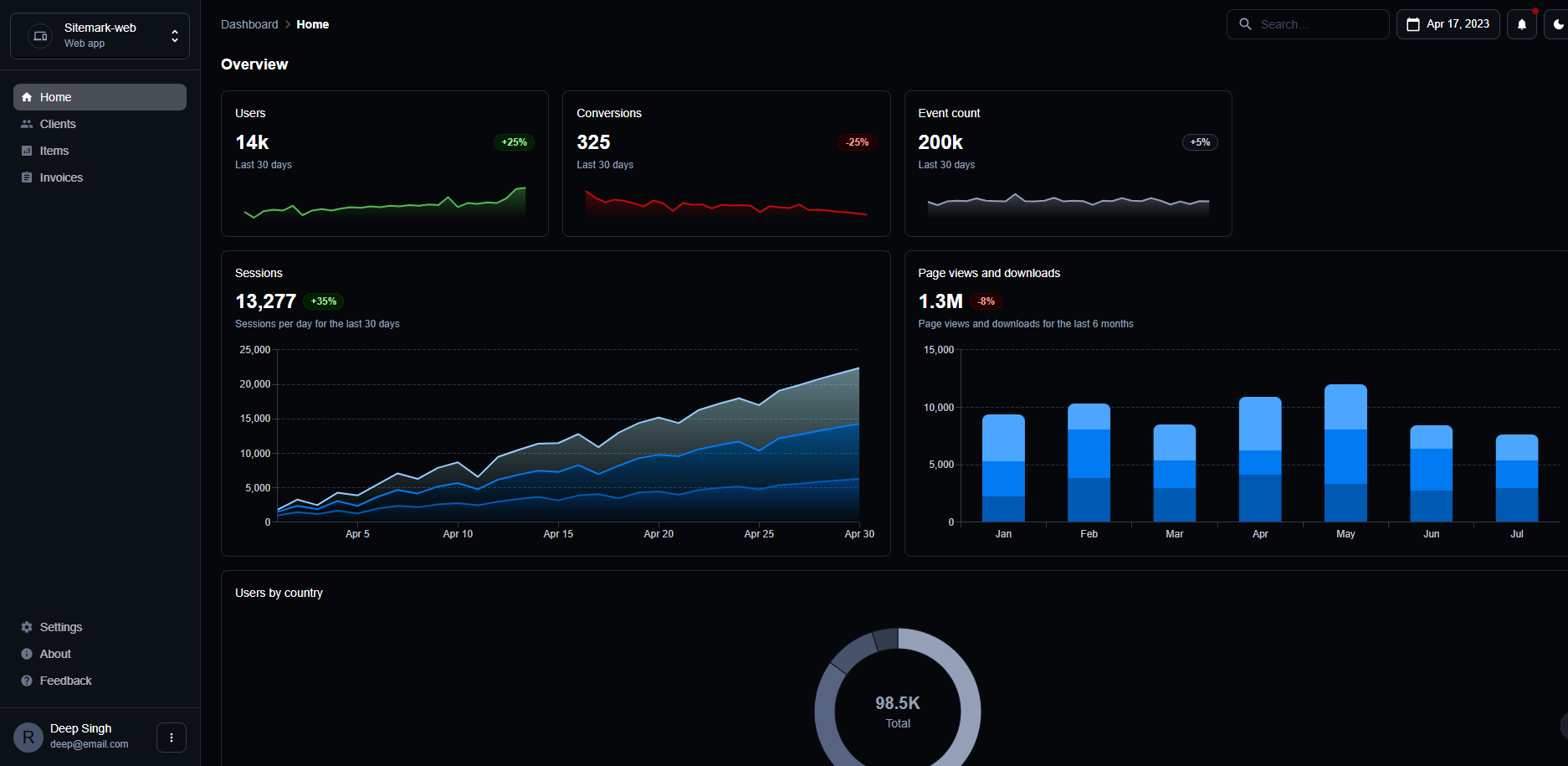Click the Feedback question mark icon
This screenshot has width=1568, height=766.
point(27,681)
